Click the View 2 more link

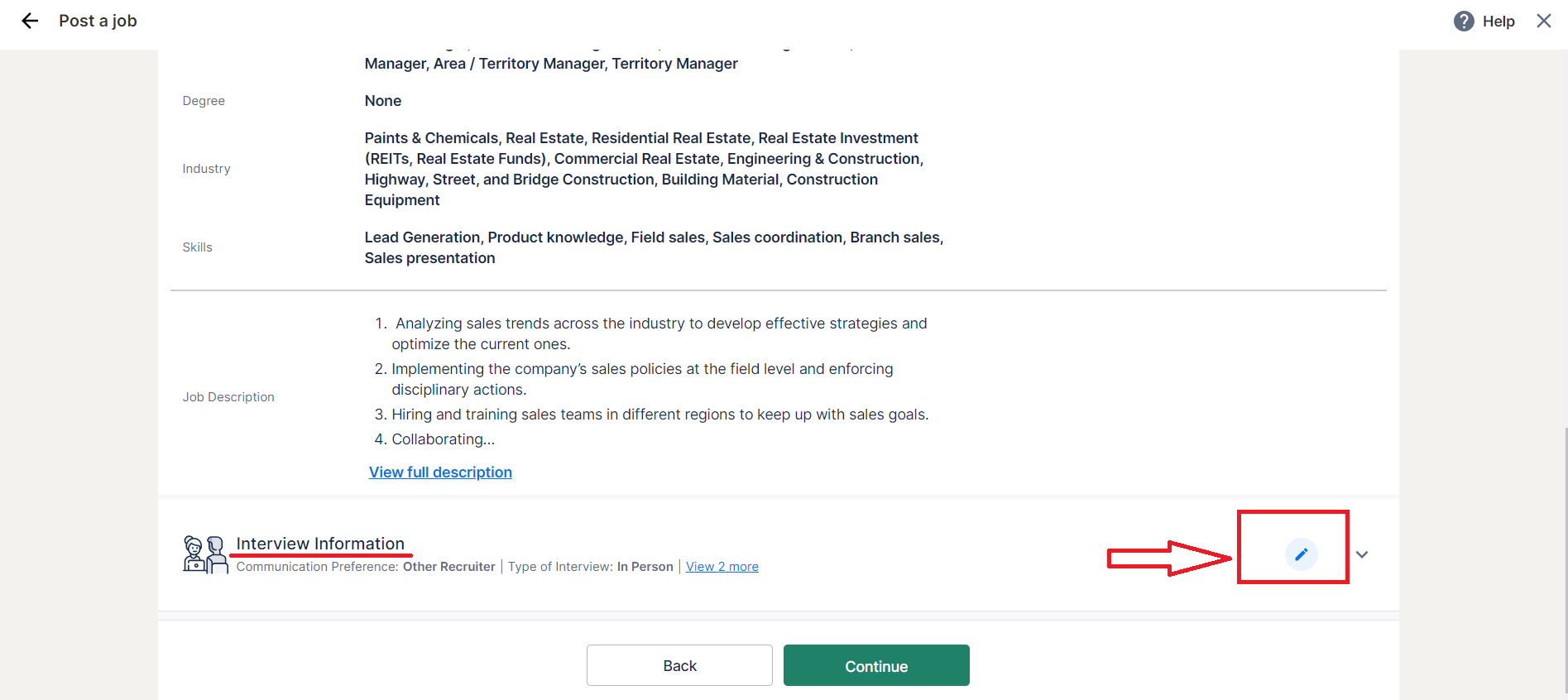[x=722, y=567]
